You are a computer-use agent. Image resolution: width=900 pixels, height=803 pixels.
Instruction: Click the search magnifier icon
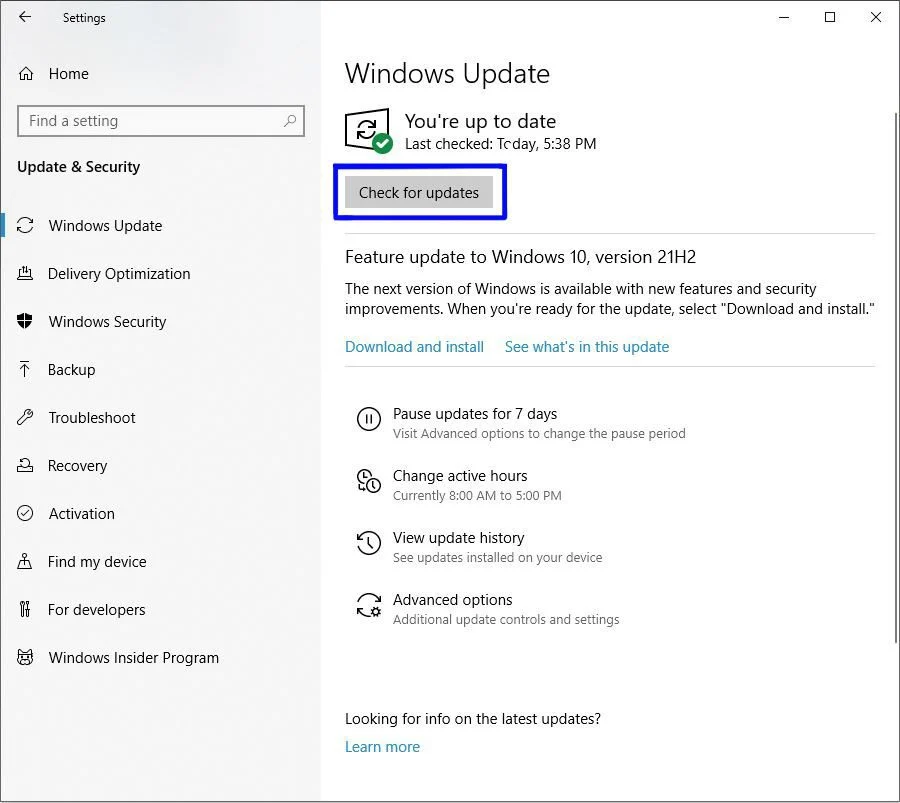pos(290,121)
